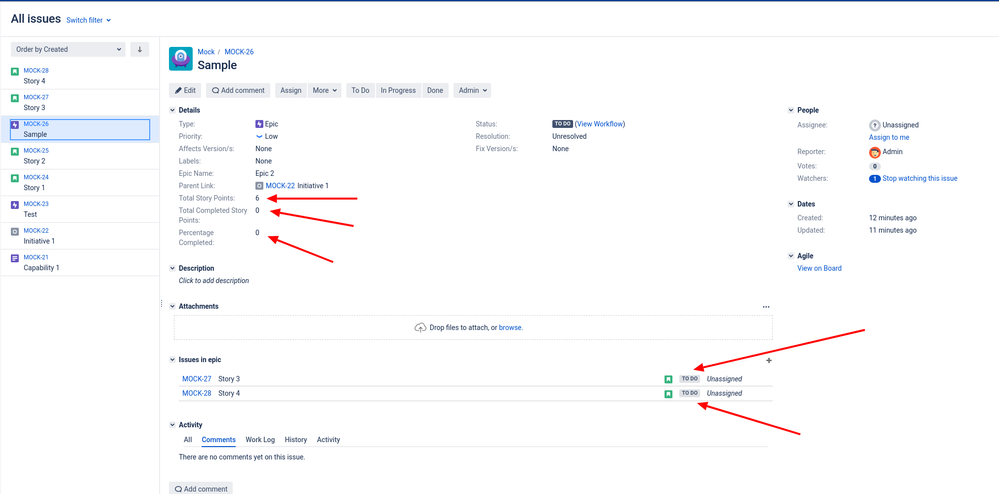This screenshot has height=494, width=999.
Task: Click story icon beside MOCK-28 in list
Action: 15,71
